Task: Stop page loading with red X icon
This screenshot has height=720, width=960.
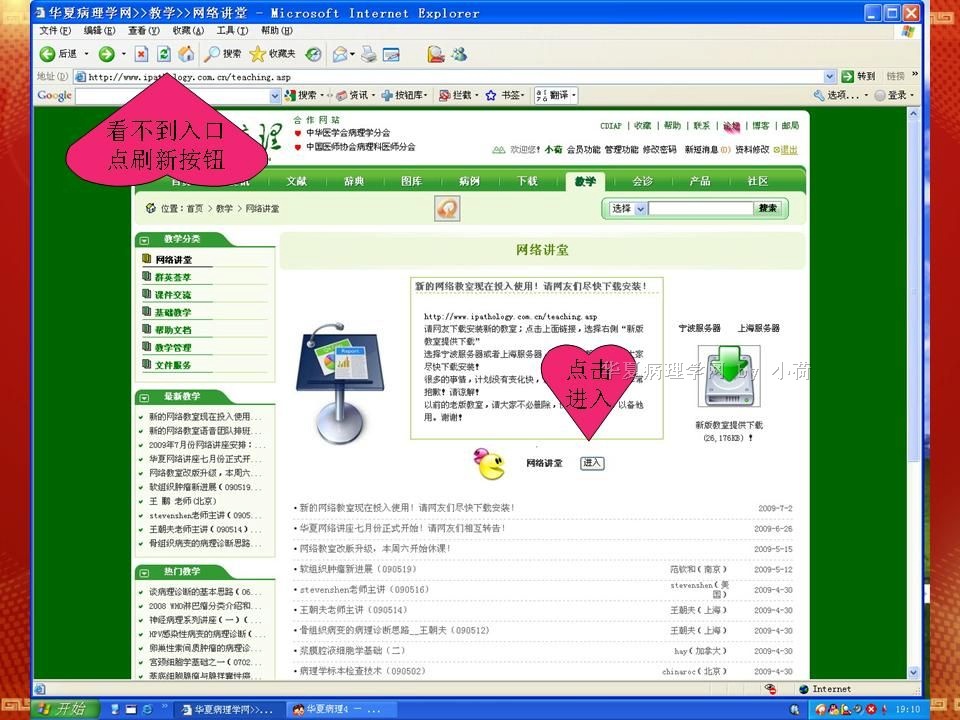Action: point(141,54)
